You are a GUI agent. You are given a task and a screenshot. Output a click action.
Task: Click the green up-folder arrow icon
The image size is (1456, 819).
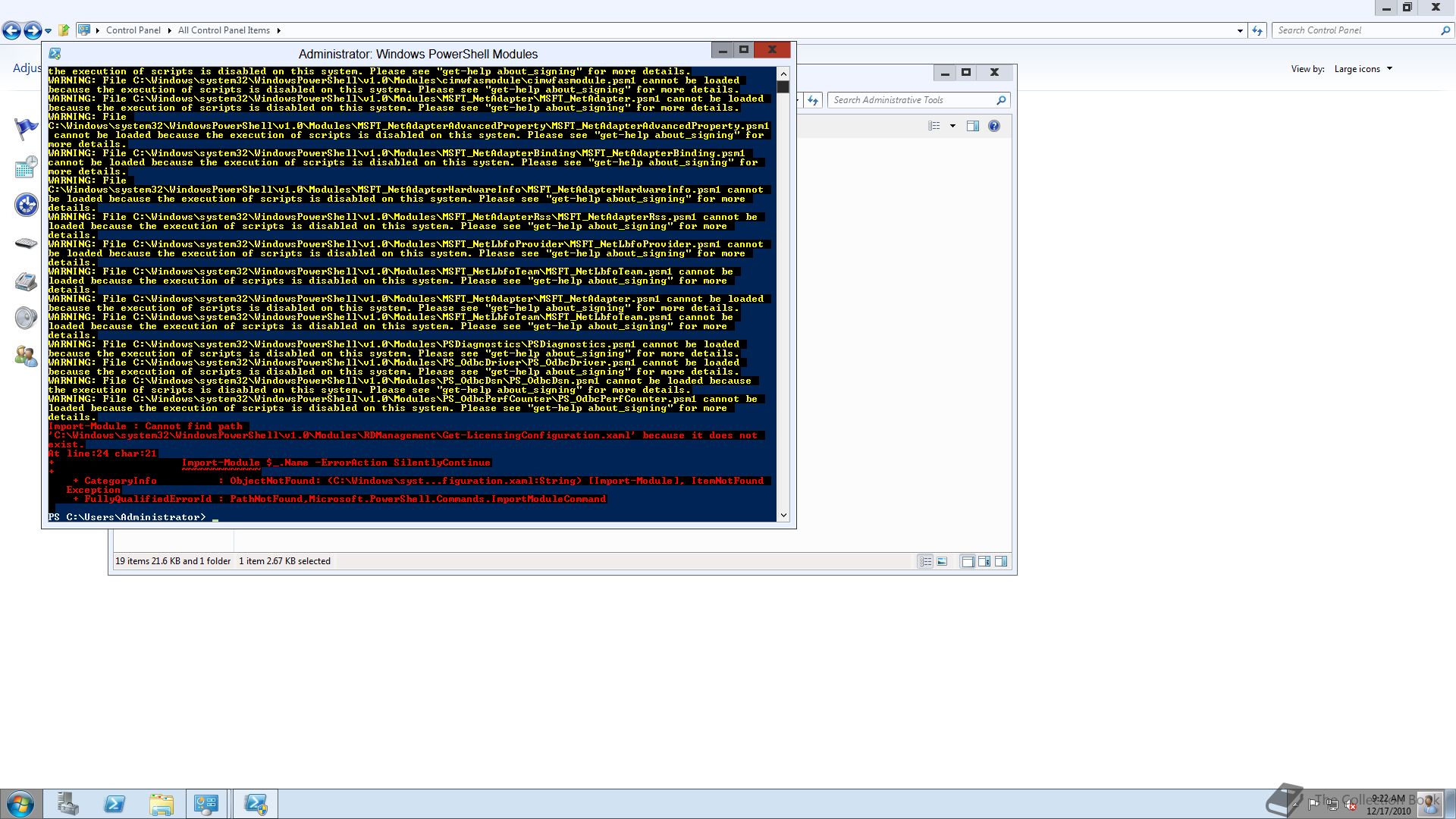tap(64, 30)
